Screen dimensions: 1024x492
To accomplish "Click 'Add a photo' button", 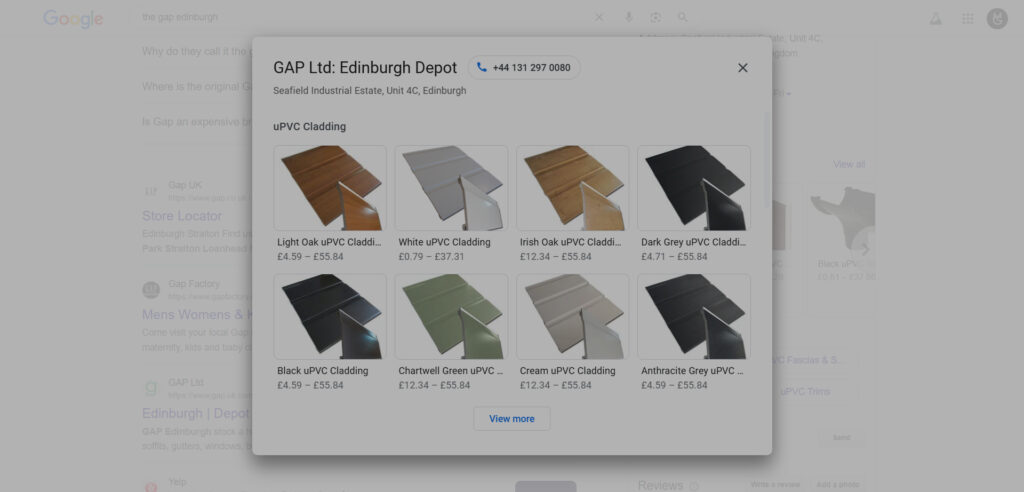I will (840, 485).
